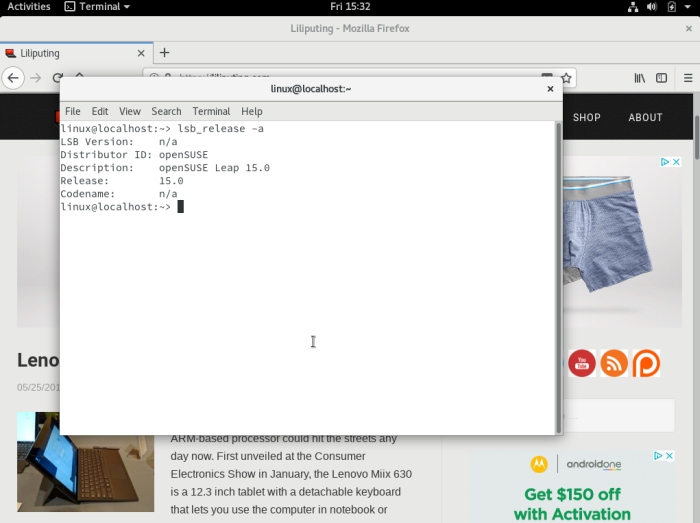Click the ABOUT navigation link

click(645, 117)
